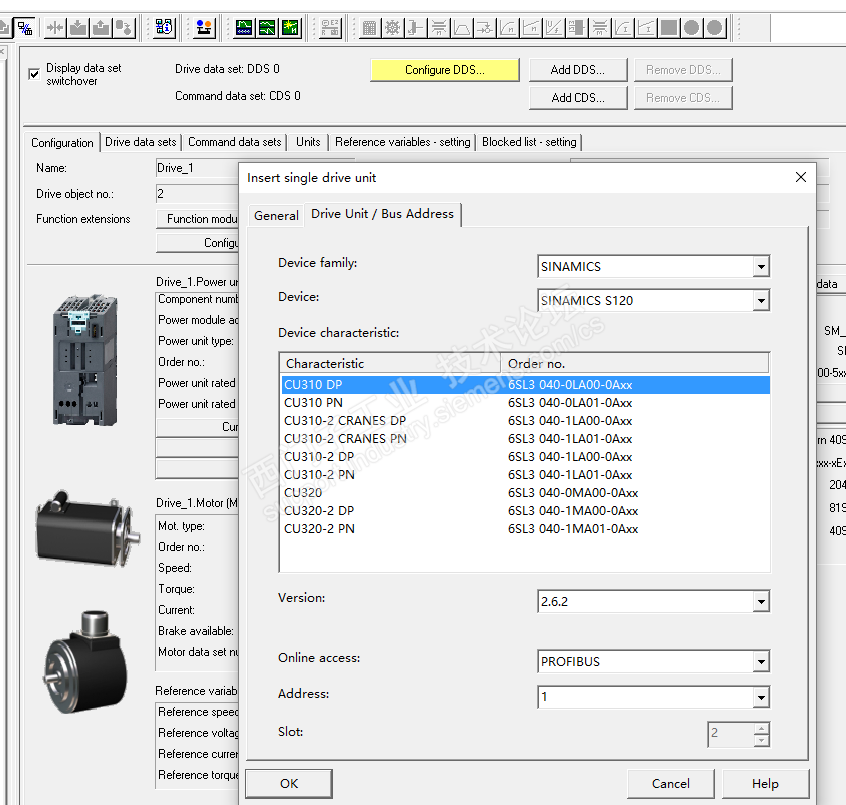The image size is (846, 805).
Task: Switch to the General tab
Action: pos(276,215)
